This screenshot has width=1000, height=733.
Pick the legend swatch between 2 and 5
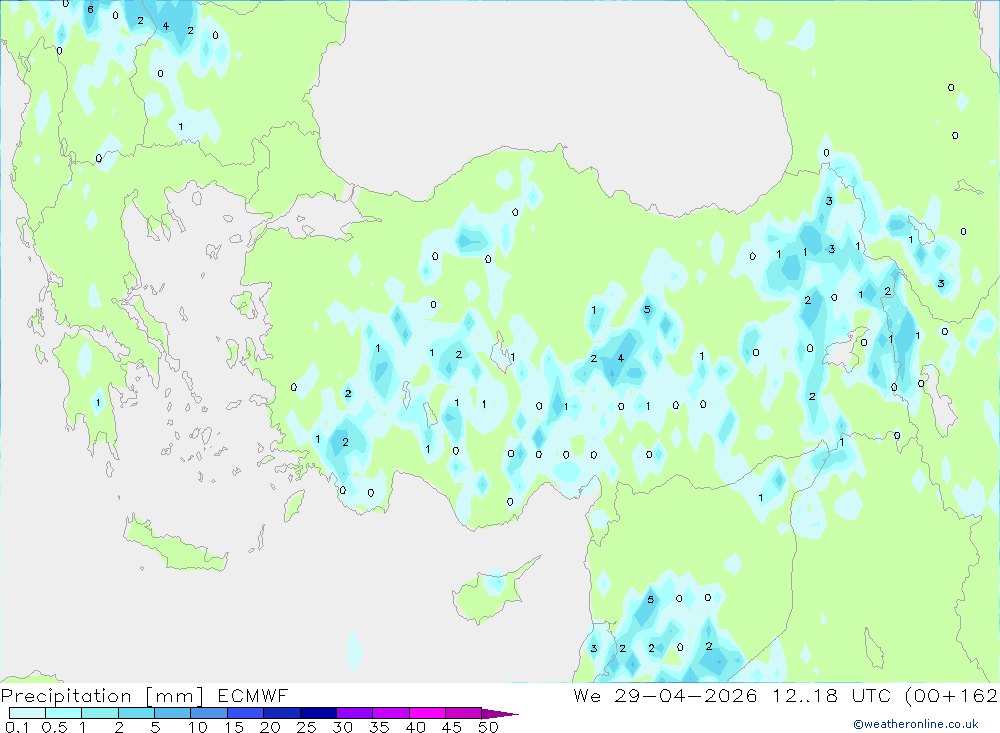coord(136,713)
